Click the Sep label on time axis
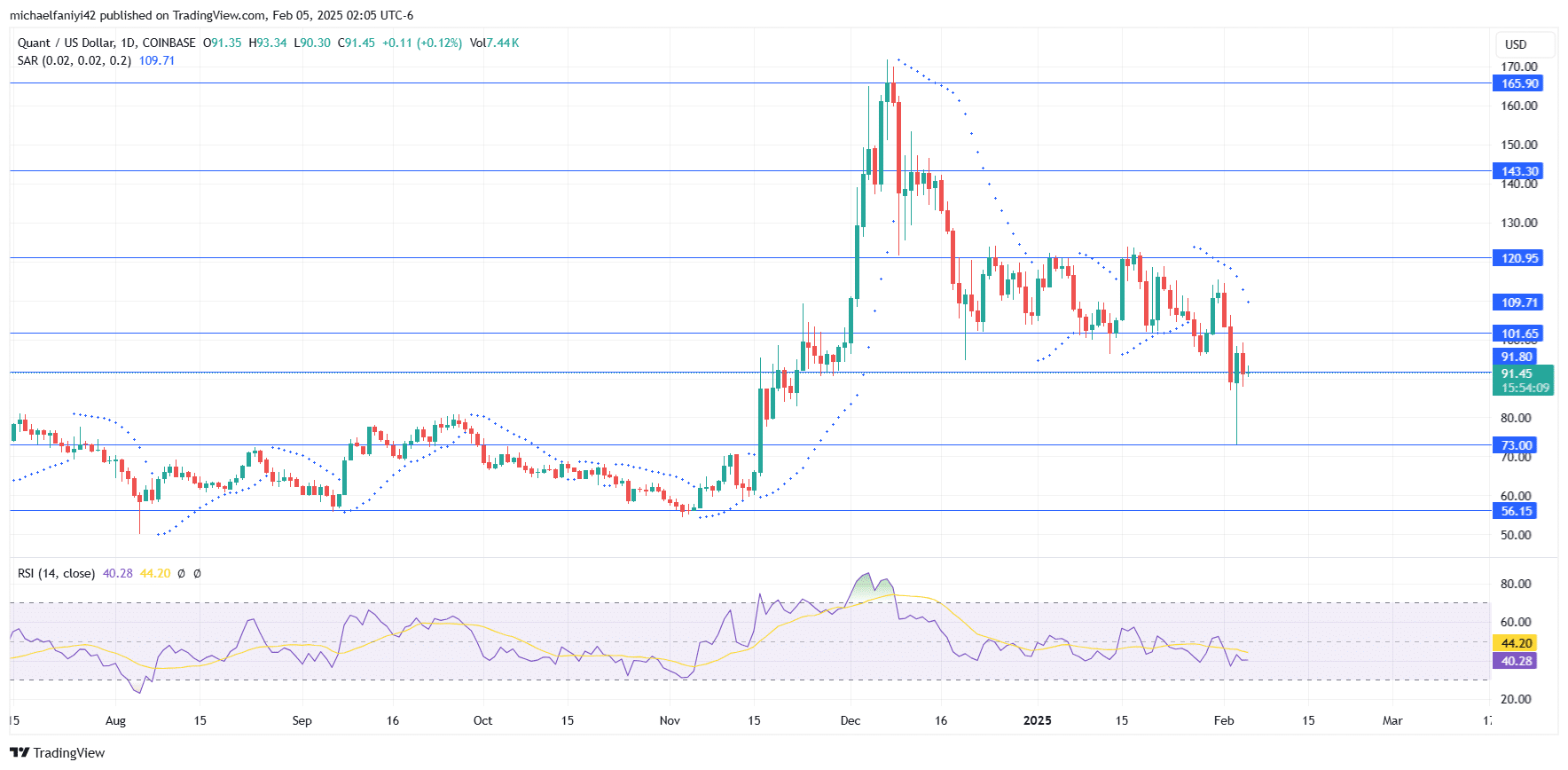 pos(302,720)
